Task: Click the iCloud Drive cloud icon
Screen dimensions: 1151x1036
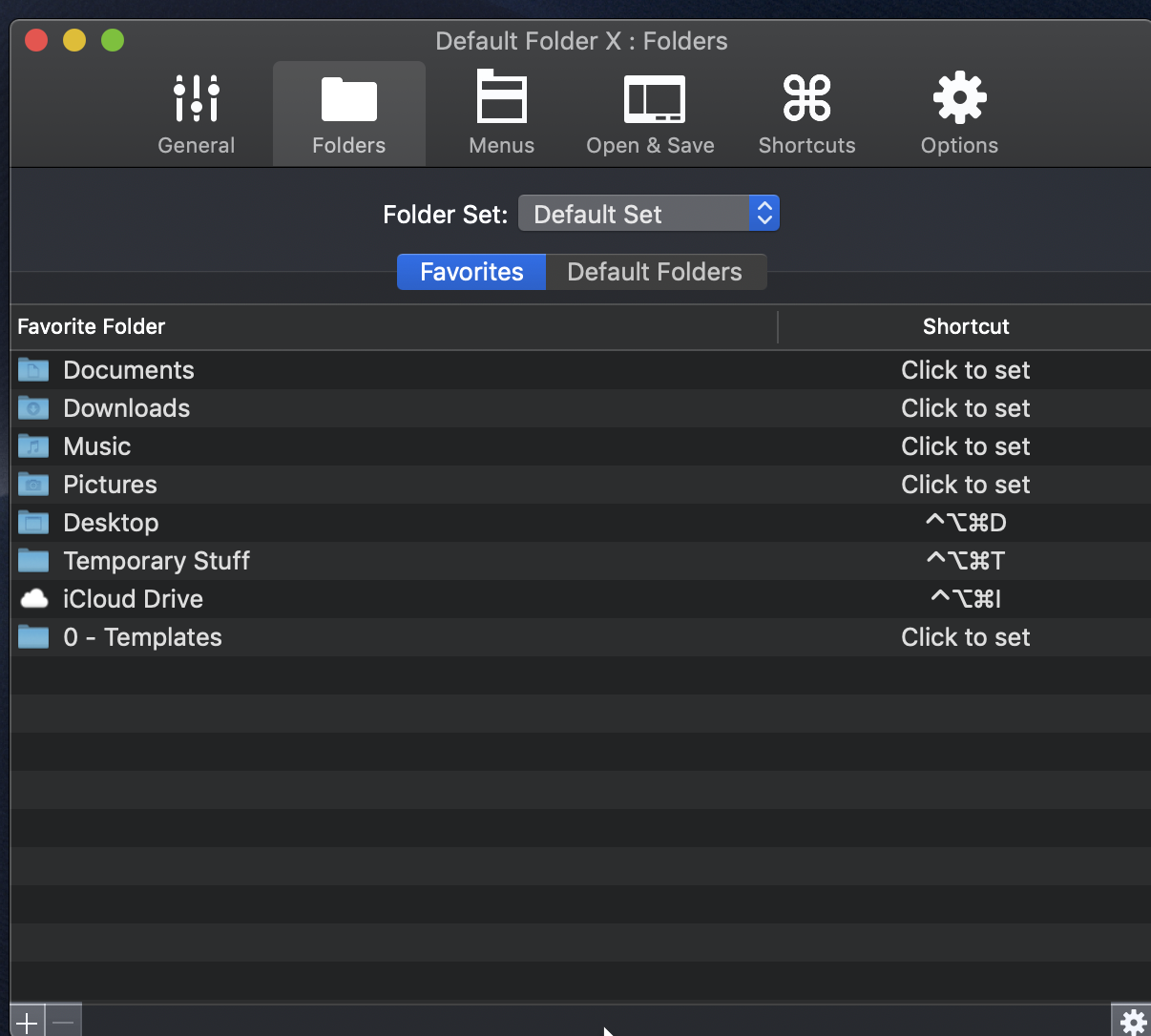Action: [34, 599]
